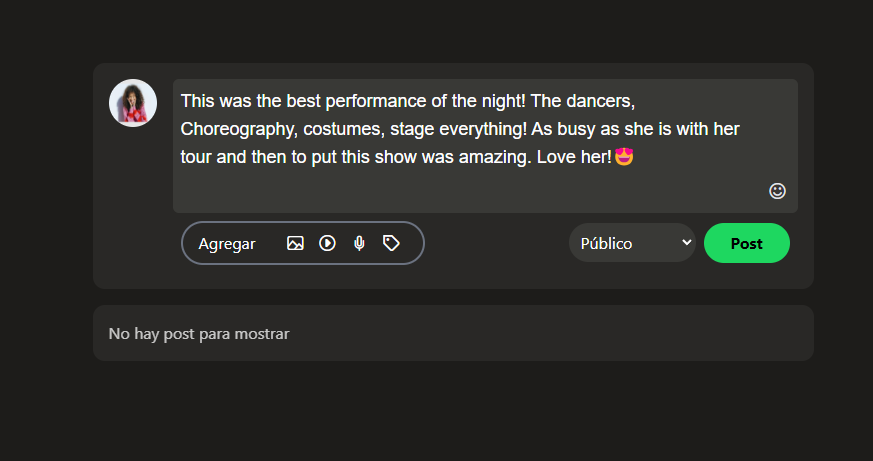Click the "Love her!" text in the post
Viewport: 873px width, 461px height.
[x=574, y=158]
